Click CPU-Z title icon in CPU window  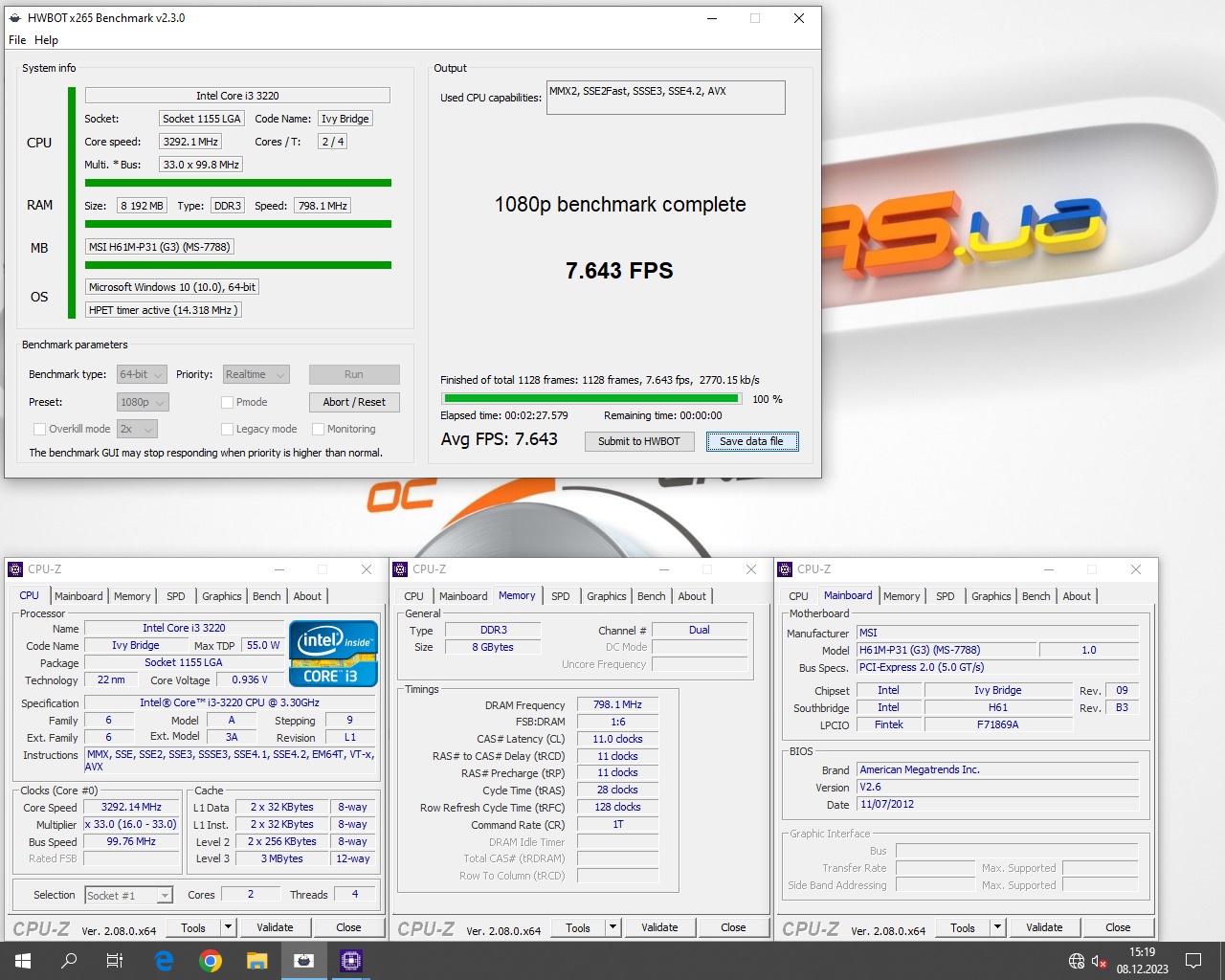(x=15, y=569)
